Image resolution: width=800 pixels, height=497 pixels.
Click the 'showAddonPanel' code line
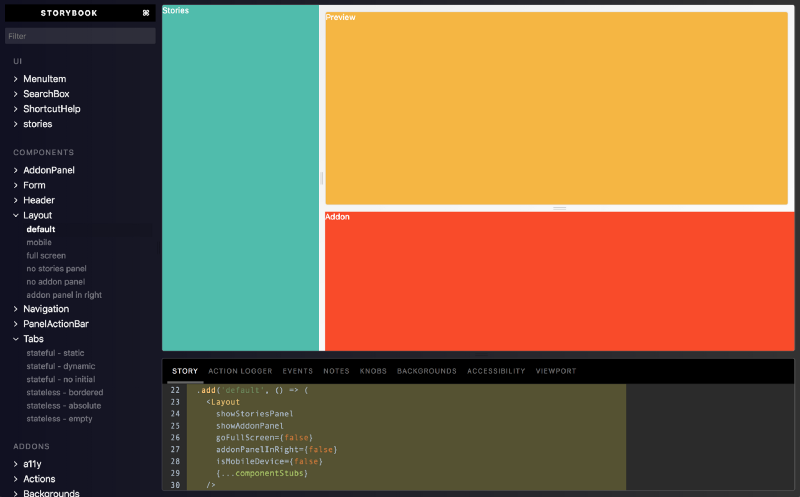[249, 426]
